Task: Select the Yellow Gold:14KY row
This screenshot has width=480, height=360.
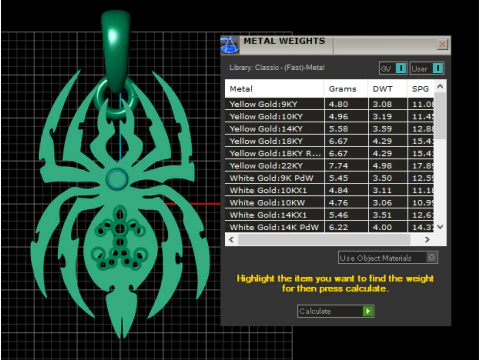Action: click(330, 129)
